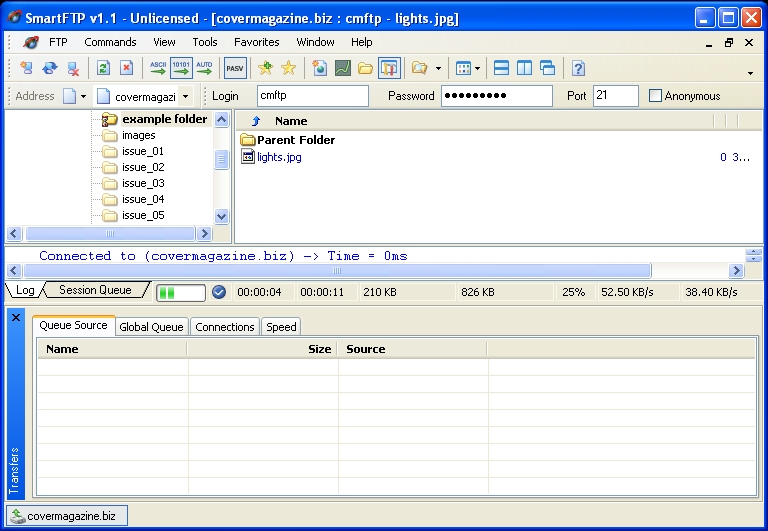Screen dimensions: 768x531
Task: Toggle PASV passive mode
Action: 235,68
